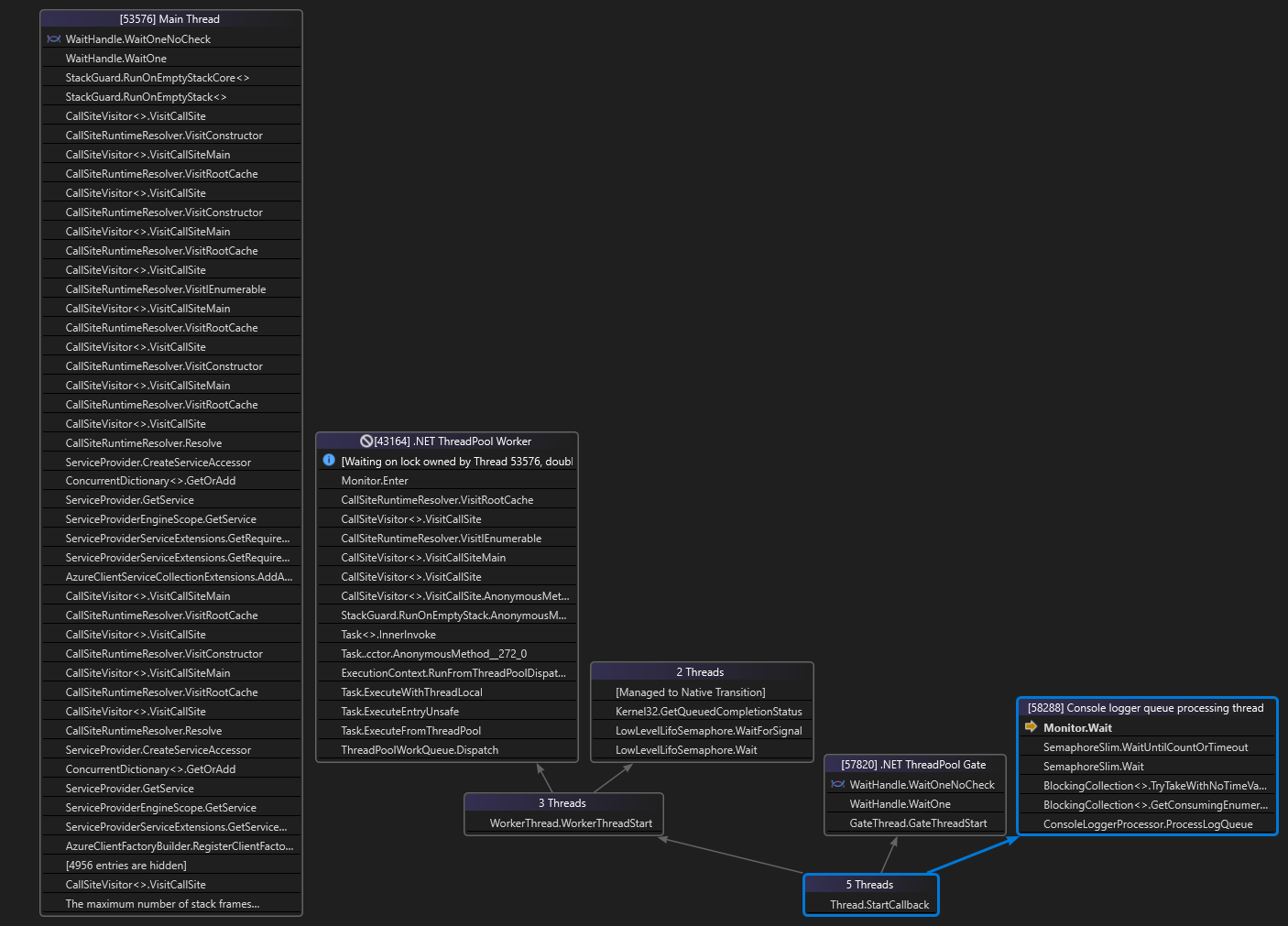Screen dimensions: 1288x926
Task: Select WorkerThread.WorkerThreadStart in the 3 Threads node
Action: pyautogui.click(x=562, y=823)
